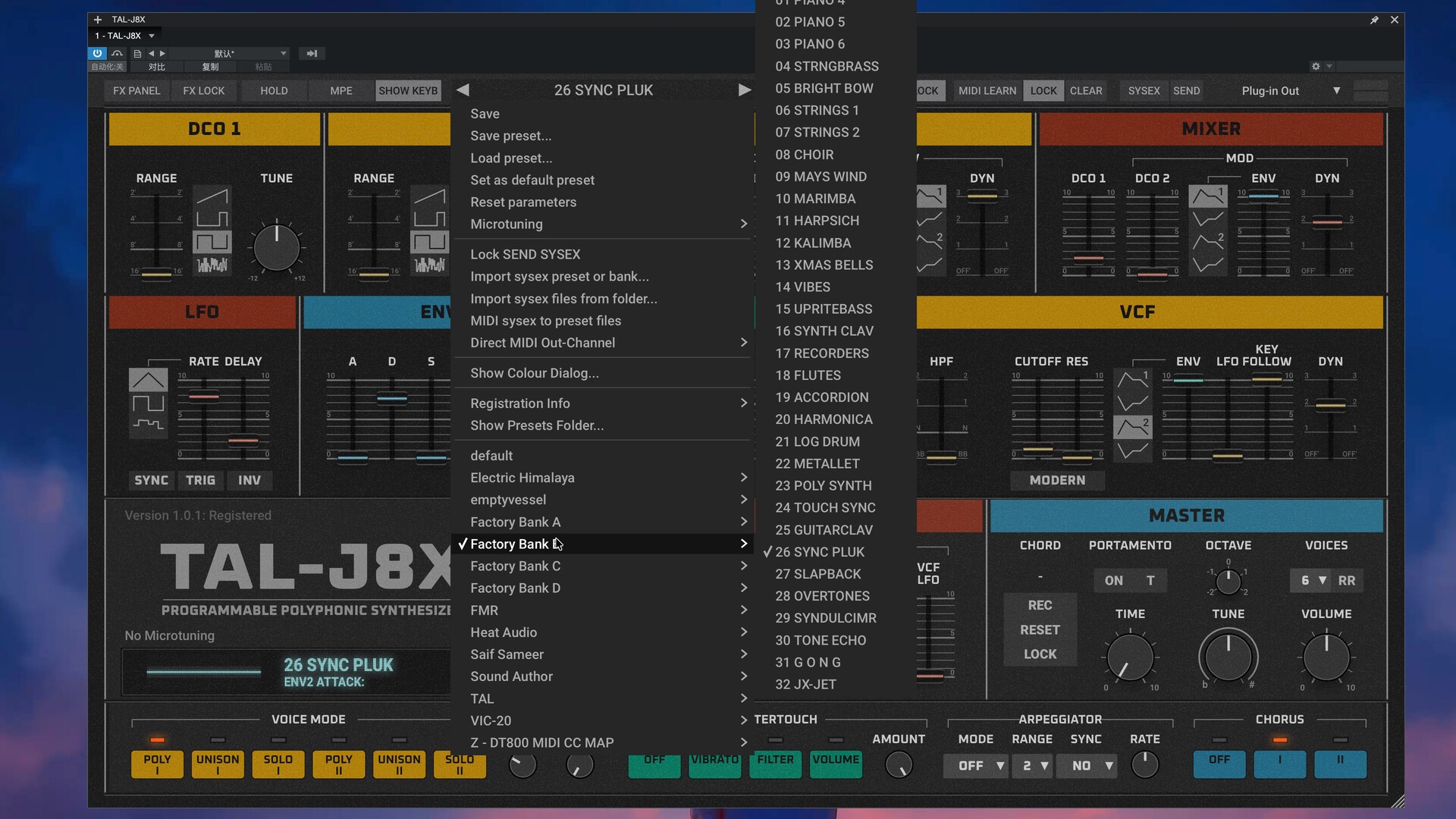Click master TUNE knob
The height and width of the screenshot is (819, 1456).
[1228, 657]
